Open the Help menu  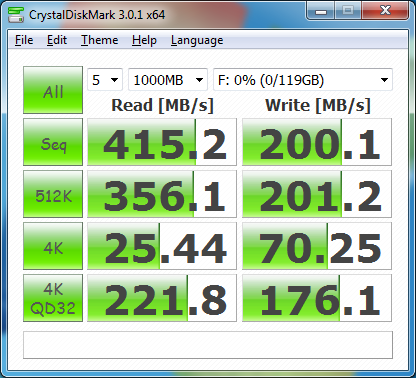pos(144,40)
